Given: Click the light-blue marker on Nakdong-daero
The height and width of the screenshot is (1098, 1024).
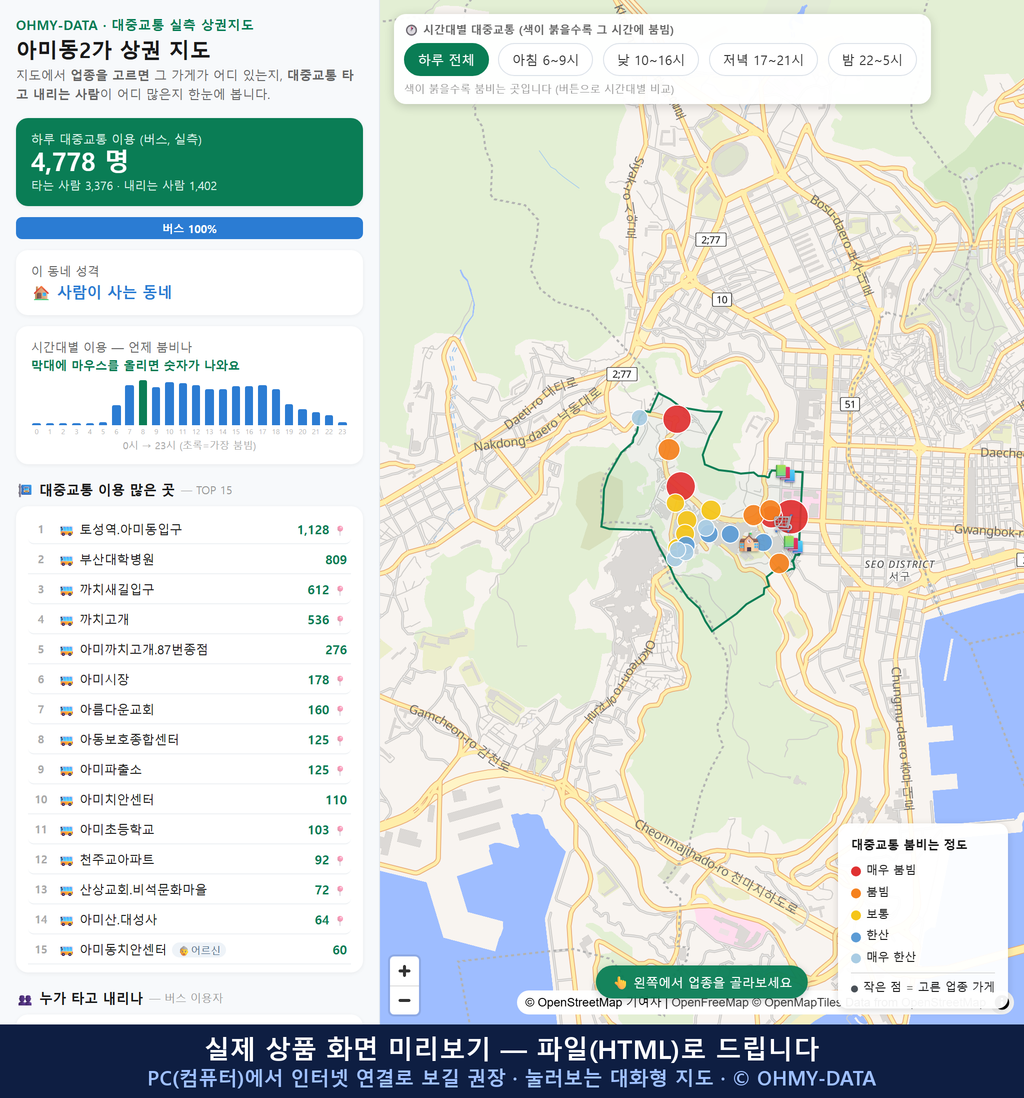Looking at the screenshot, I should 639,417.
